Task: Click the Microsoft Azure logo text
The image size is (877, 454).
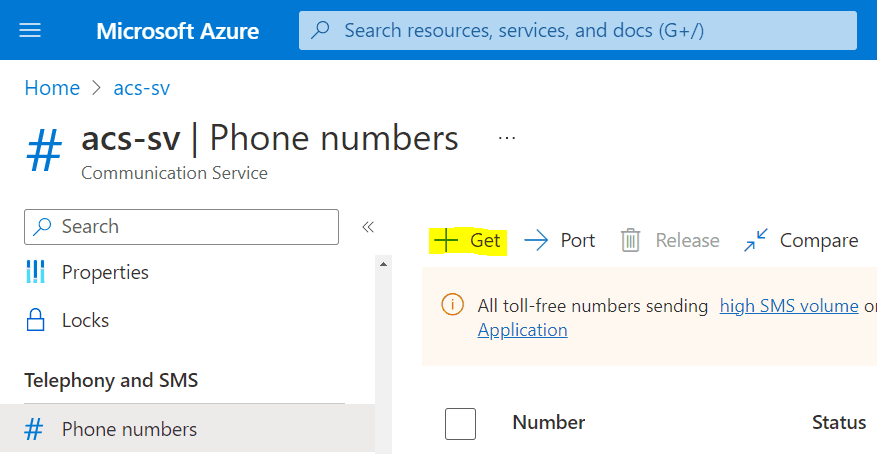Action: 177,31
